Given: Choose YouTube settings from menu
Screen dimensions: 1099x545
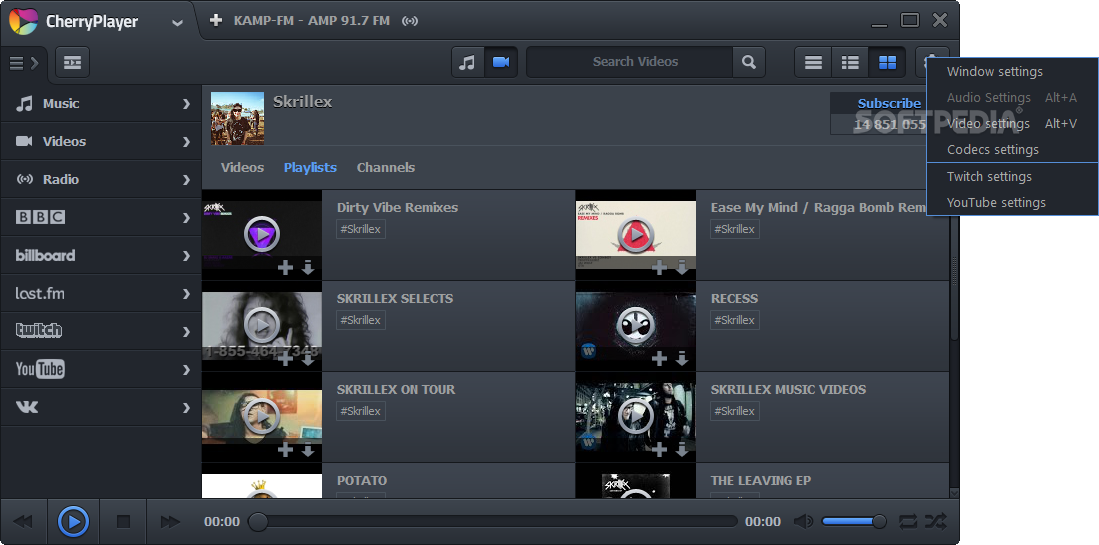Looking at the screenshot, I should [1013, 202].
